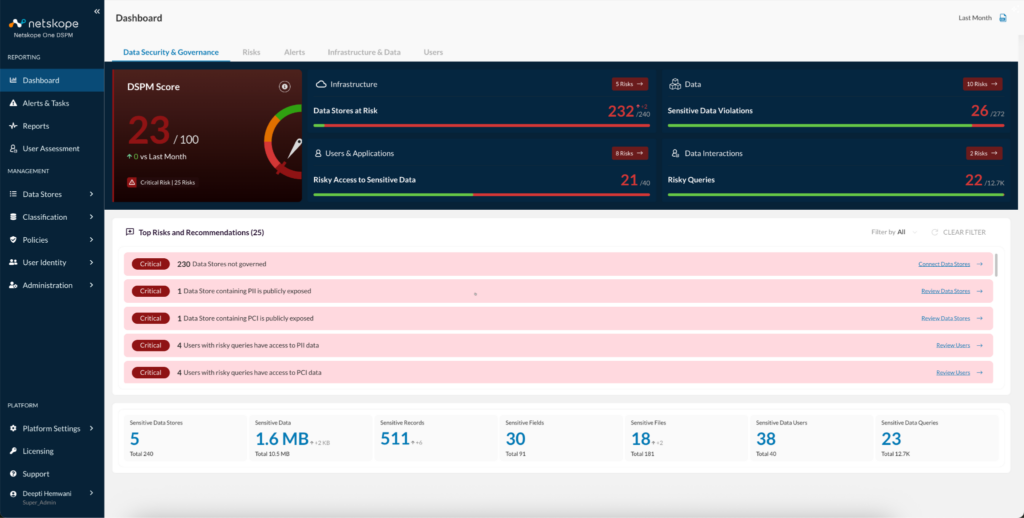The height and width of the screenshot is (518, 1024).
Task: Click the DSPM Score info icon
Action: pyautogui.click(x=284, y=87)
